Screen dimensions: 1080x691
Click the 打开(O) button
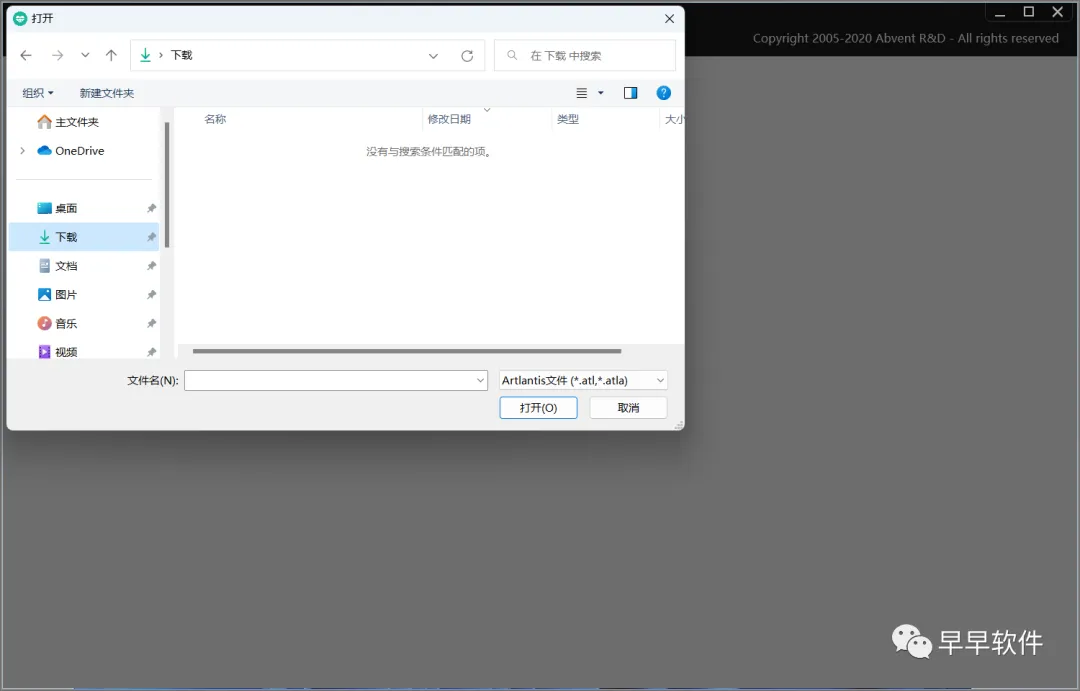(539, 408)
